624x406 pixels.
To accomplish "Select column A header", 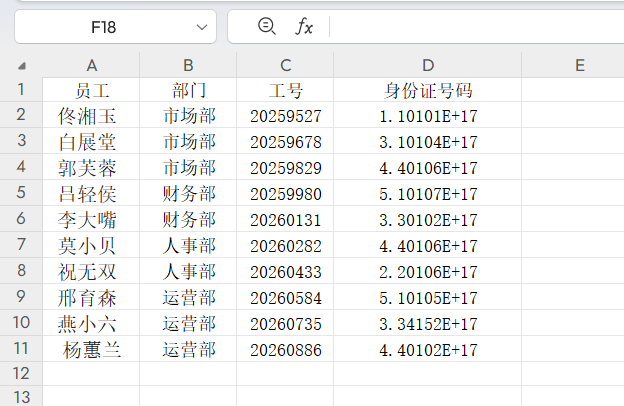I will click(x=91, y=65).
